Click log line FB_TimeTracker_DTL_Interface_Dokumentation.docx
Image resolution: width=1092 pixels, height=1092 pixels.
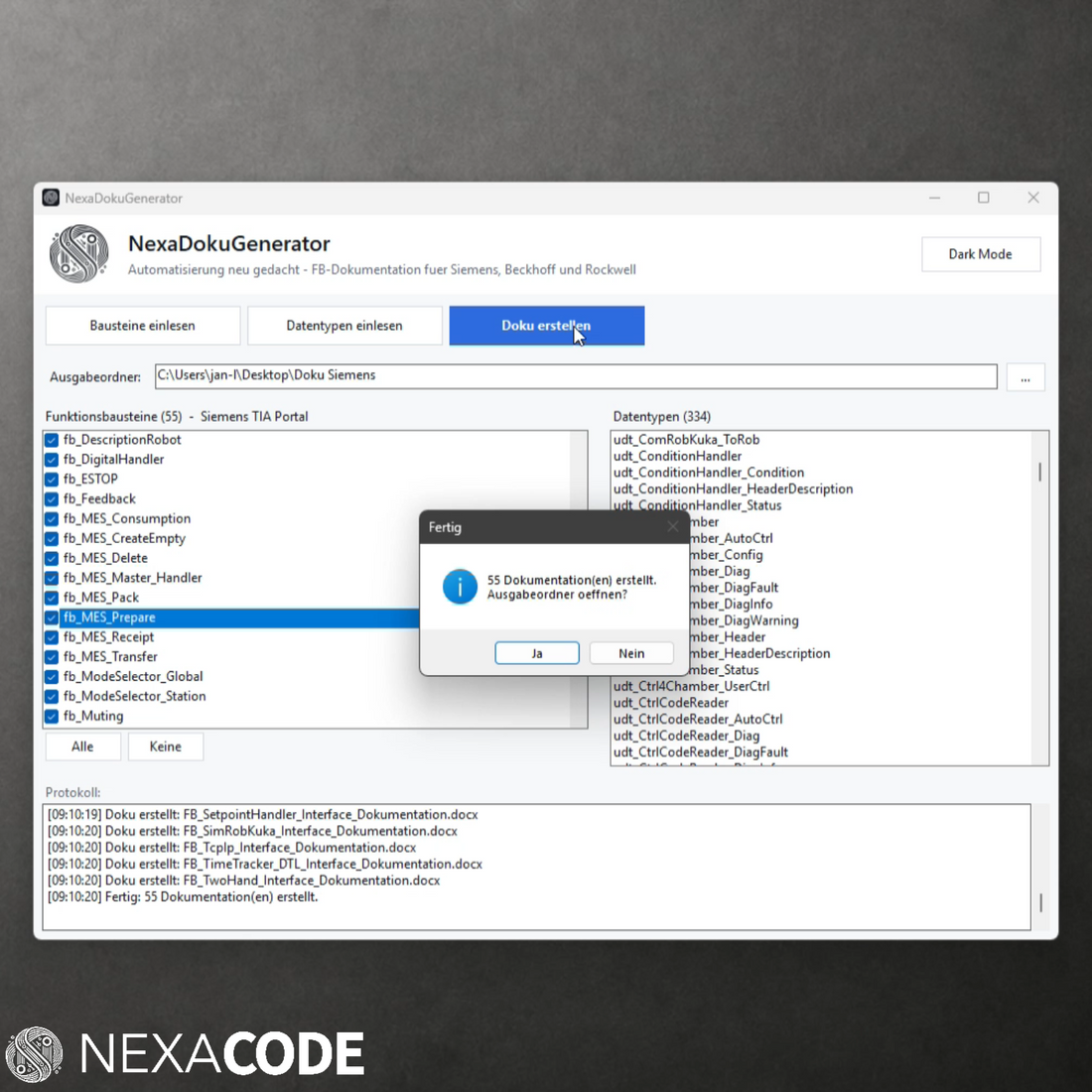point(265,865)
